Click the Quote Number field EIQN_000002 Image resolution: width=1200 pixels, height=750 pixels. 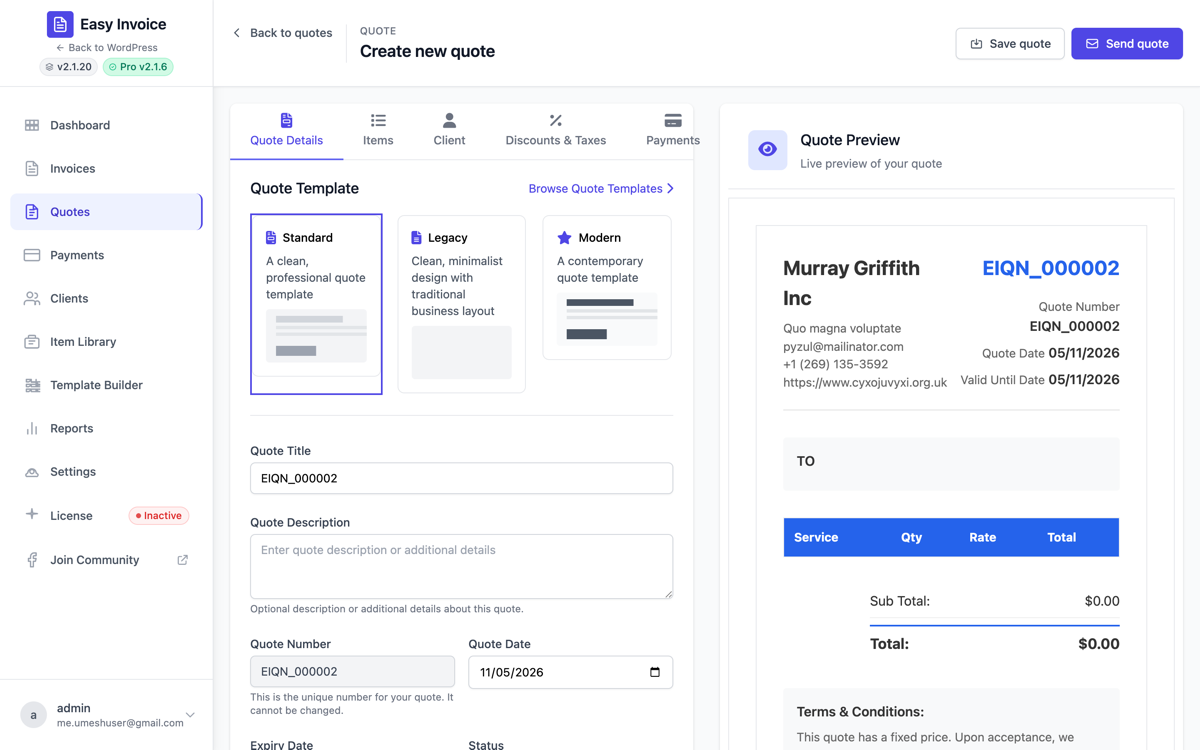pyautogui.click(x=352, y=672)
